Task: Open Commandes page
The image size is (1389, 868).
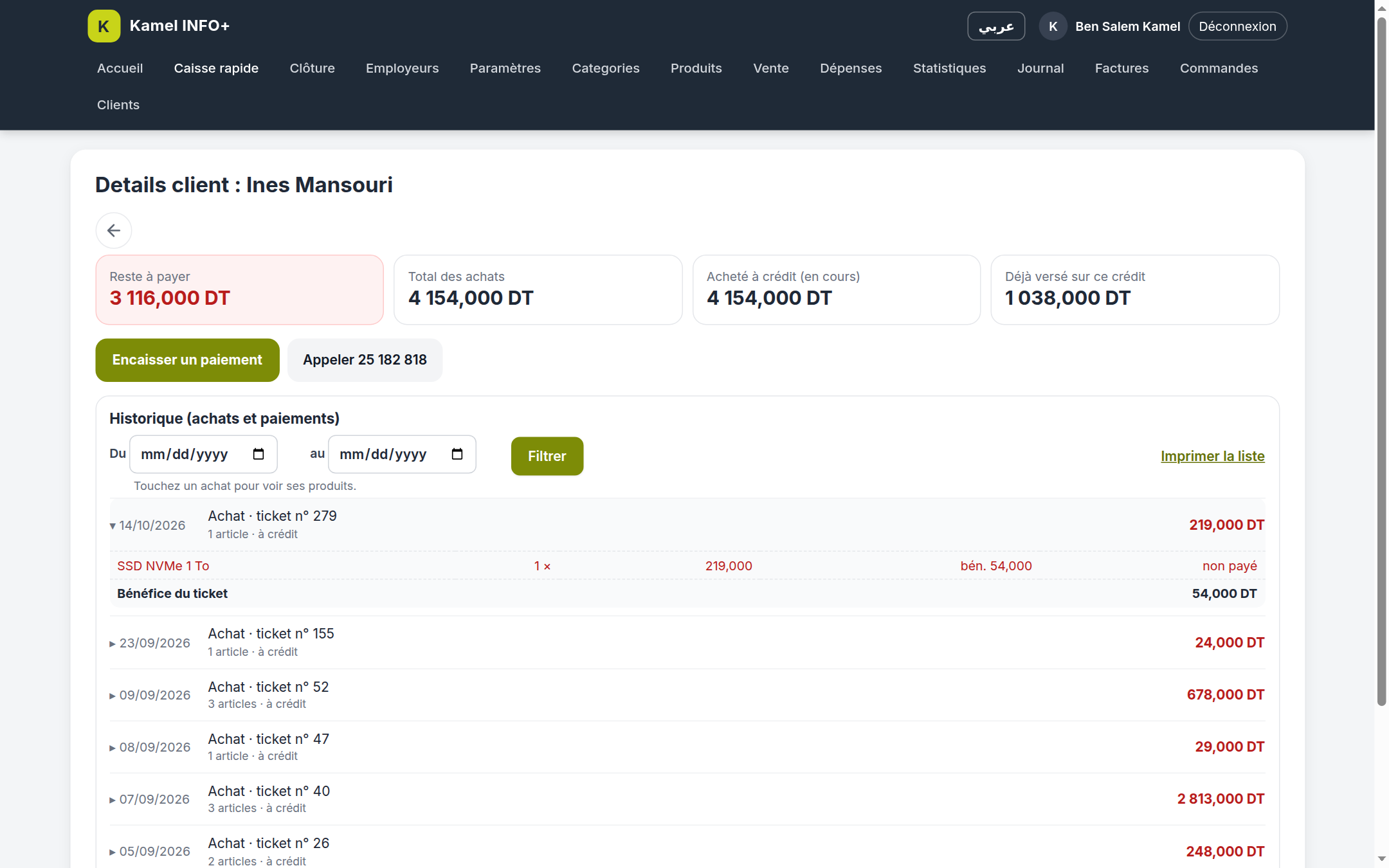Action: tap(1219, 68)
